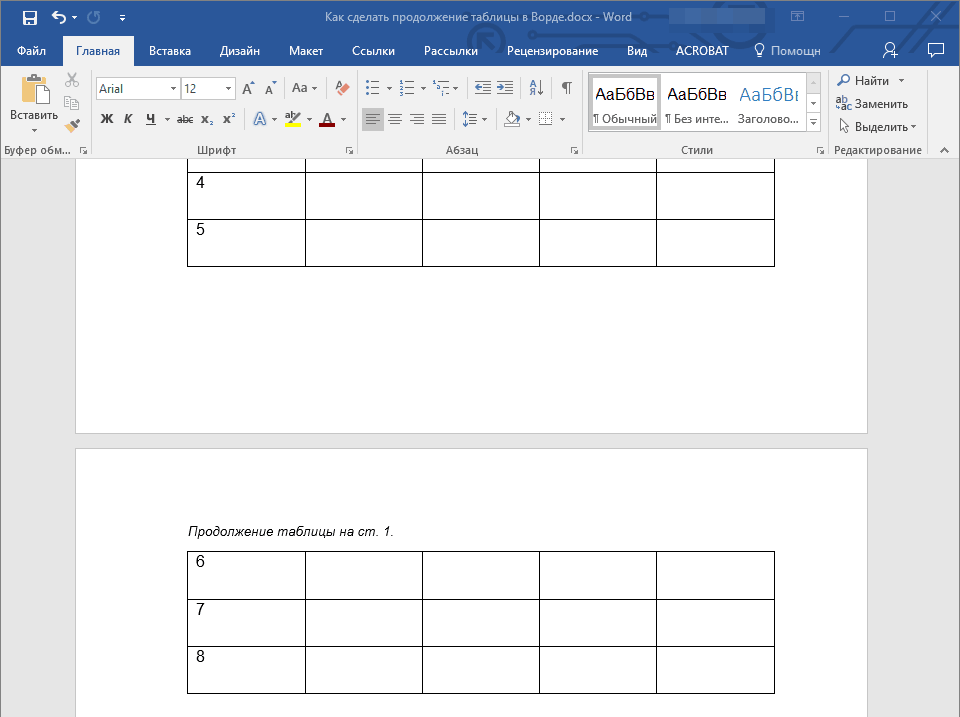Cut selection with the scissors icon
This screenshot has height=717, width=960.
[x=71, y=80]
